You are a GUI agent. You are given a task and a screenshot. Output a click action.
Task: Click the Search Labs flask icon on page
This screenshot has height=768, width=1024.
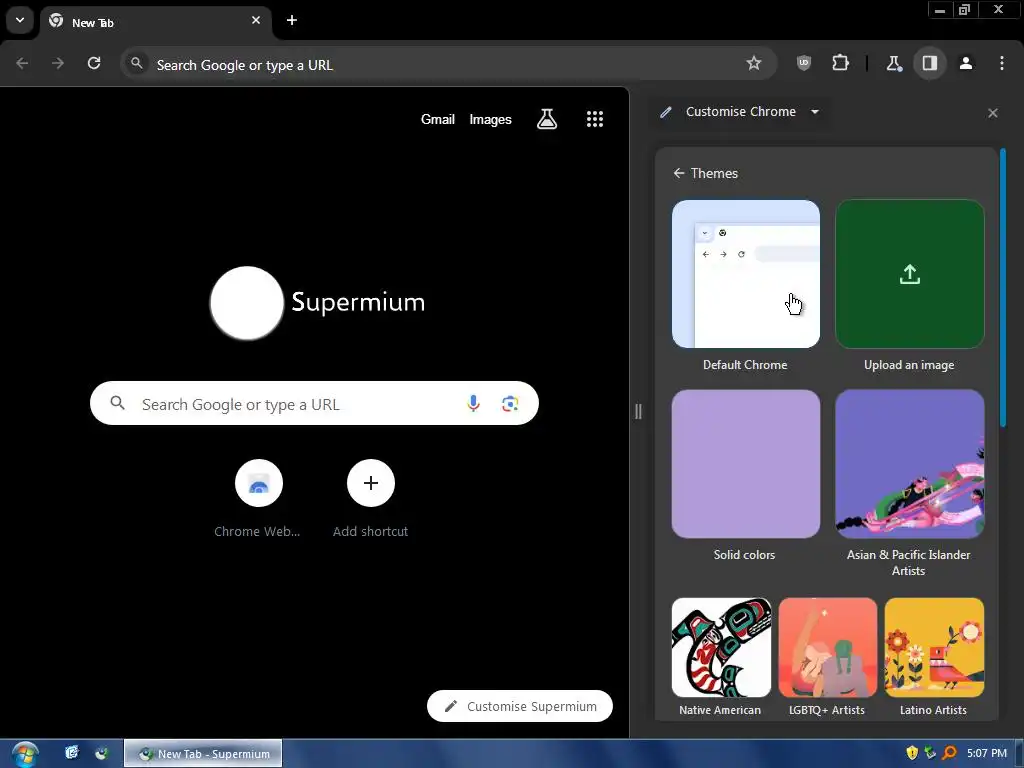[547, 119]
